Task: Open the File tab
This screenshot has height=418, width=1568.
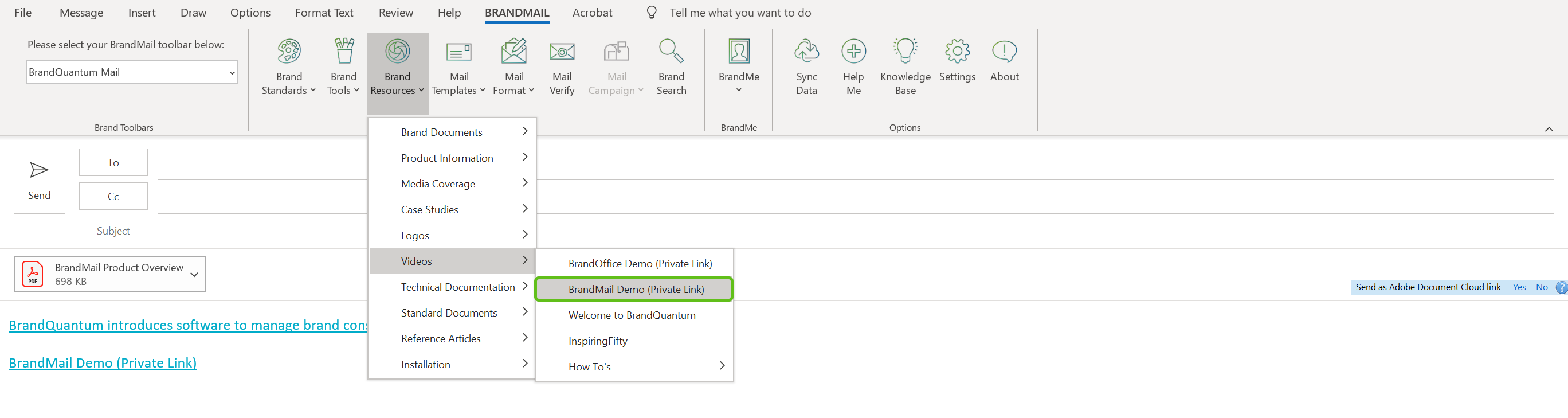Action: point(23,13)
